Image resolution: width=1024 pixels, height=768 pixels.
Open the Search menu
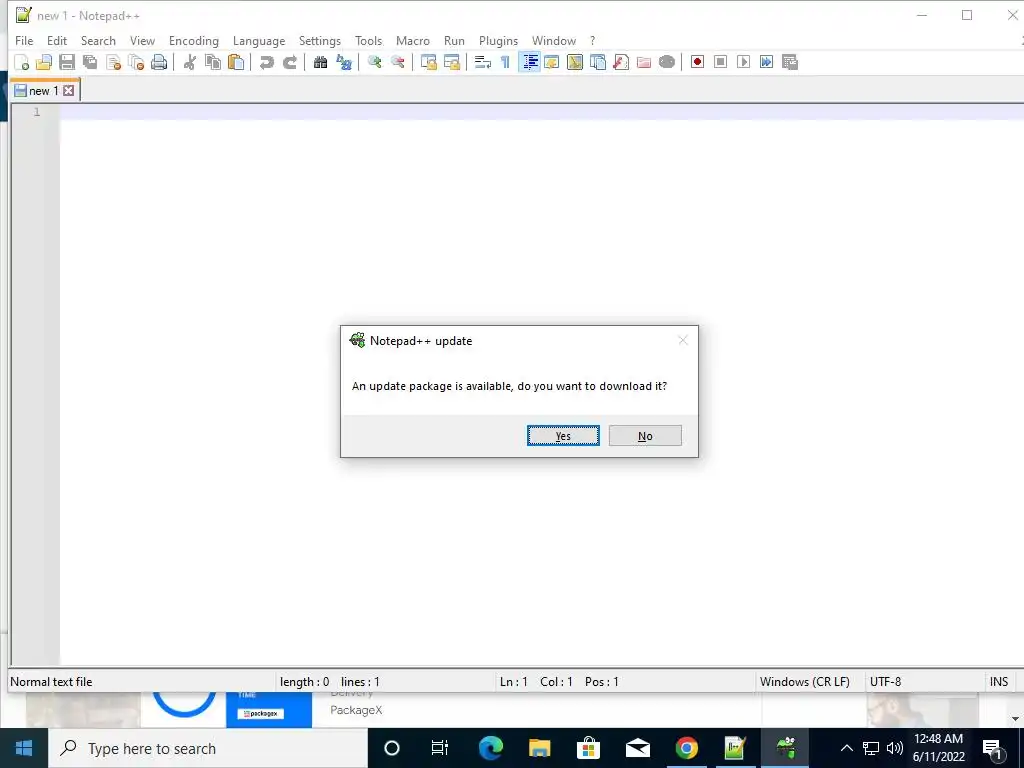click(98, 40)
